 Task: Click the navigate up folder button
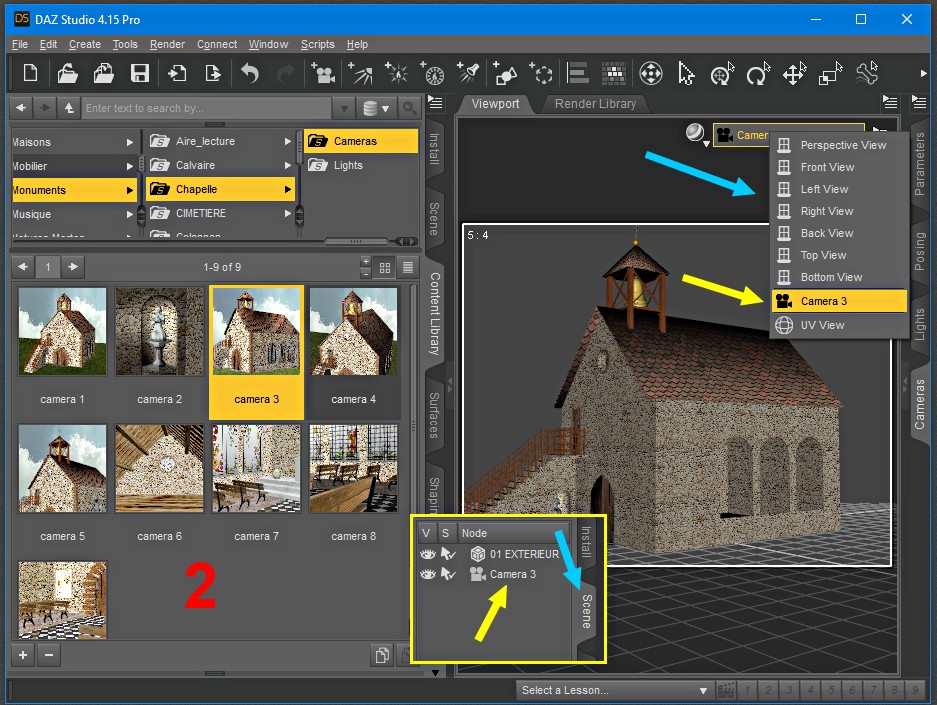[x=69, y=108]
